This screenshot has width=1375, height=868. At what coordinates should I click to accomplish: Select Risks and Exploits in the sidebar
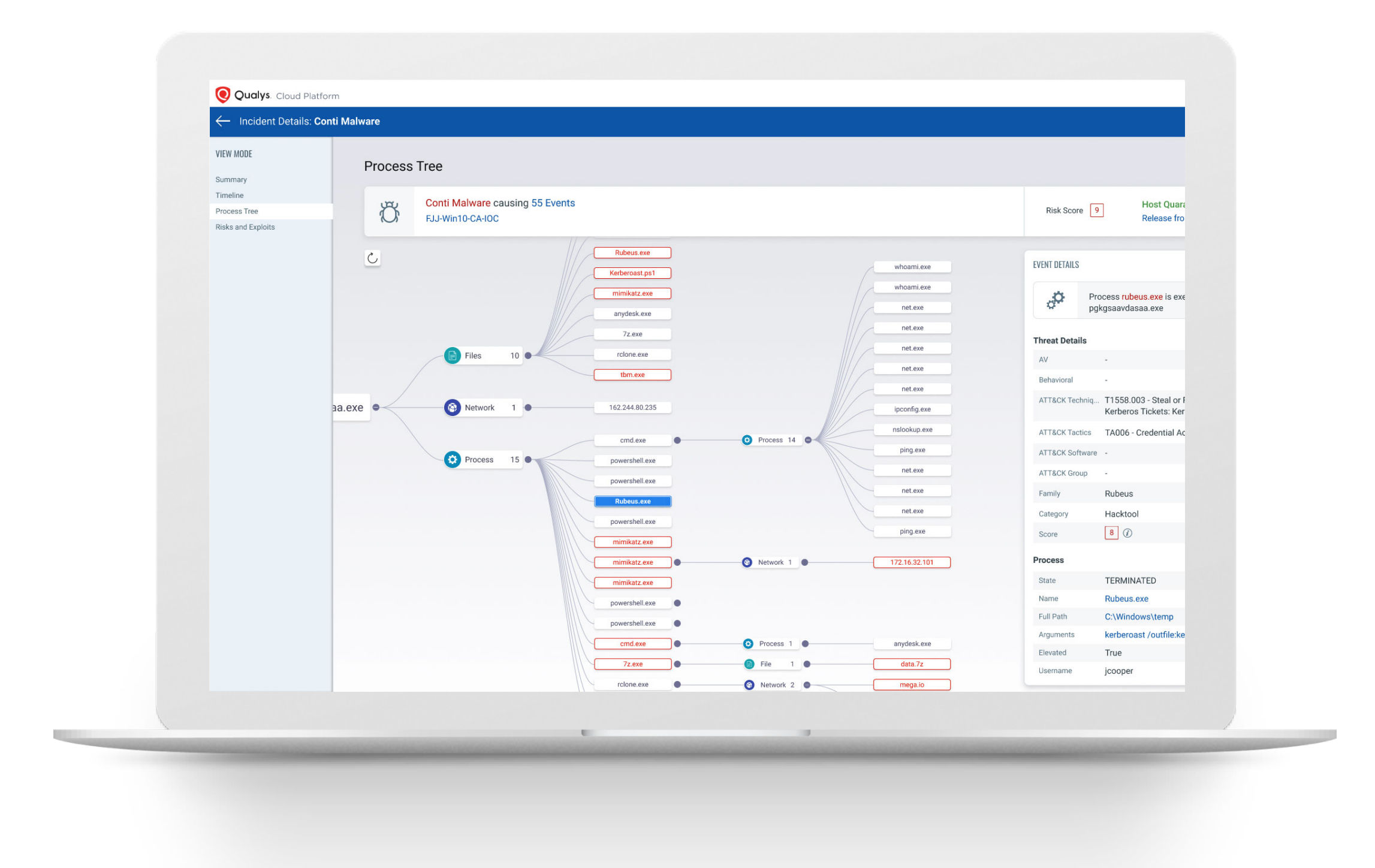pos(245,227)
